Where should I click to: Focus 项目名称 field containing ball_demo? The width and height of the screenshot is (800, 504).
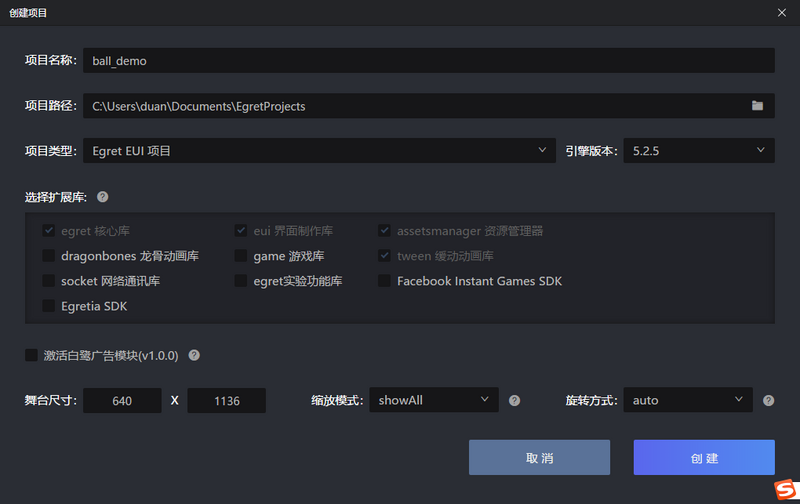coord(429,60)
